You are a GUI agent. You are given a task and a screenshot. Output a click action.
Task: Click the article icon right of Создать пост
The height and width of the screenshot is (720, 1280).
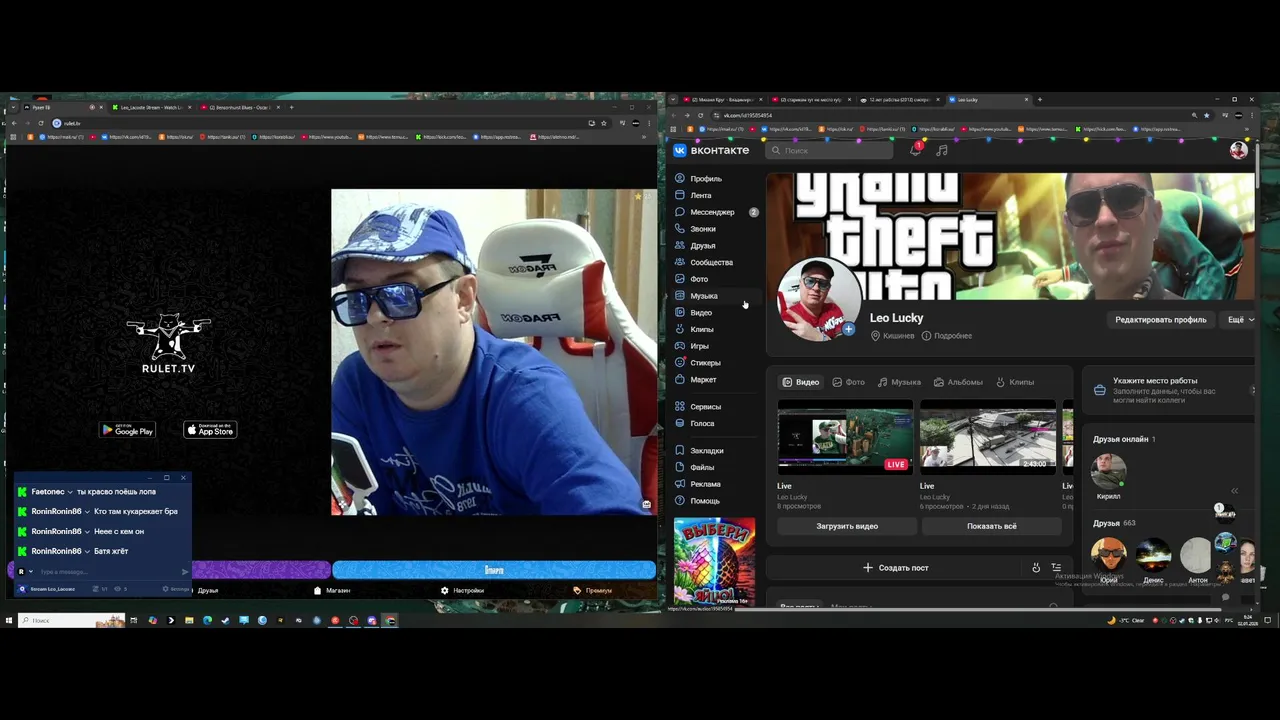pos(1055,568)
